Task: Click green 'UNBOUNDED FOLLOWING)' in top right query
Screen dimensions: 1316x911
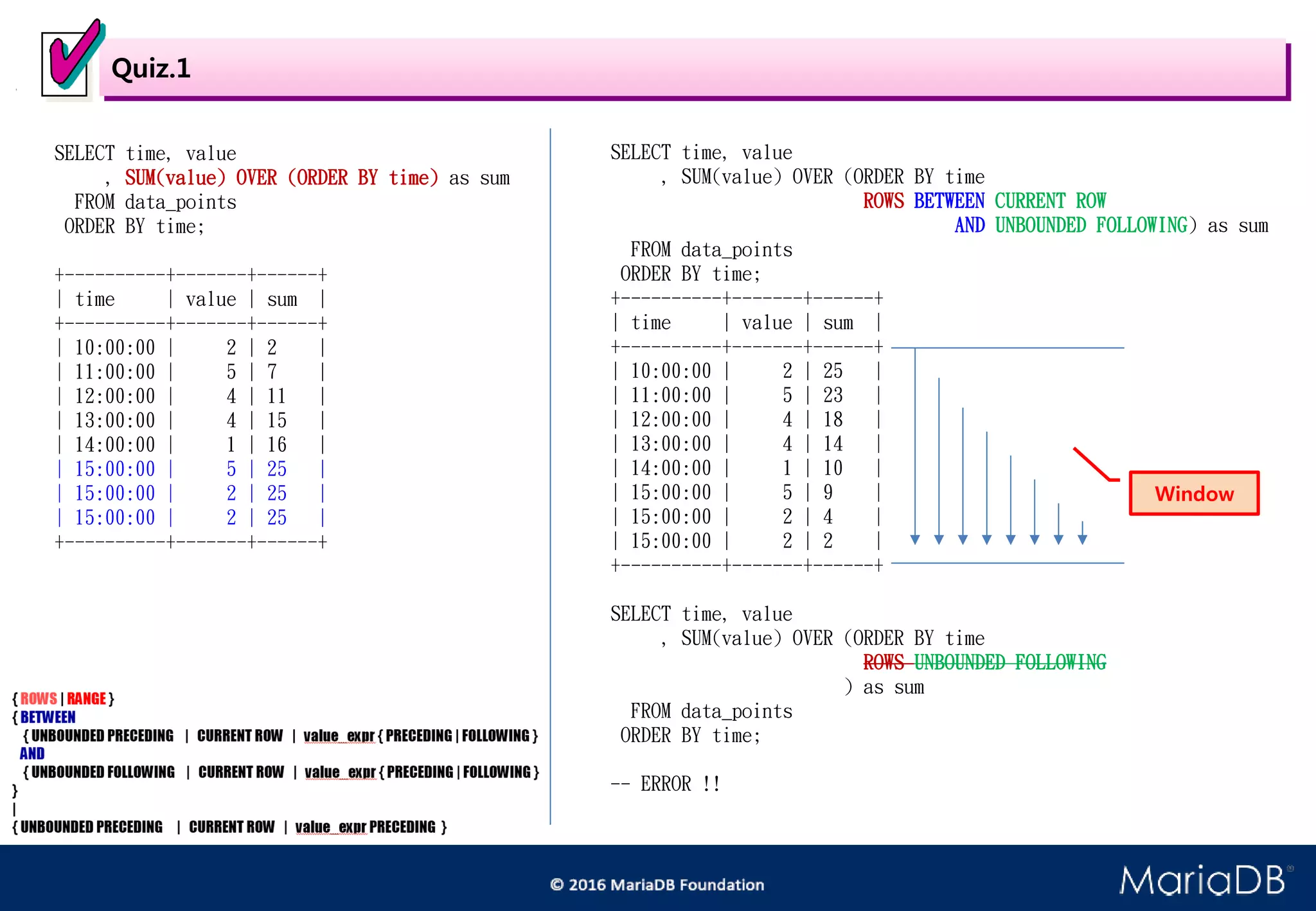Action: (x=1096, y=226)
